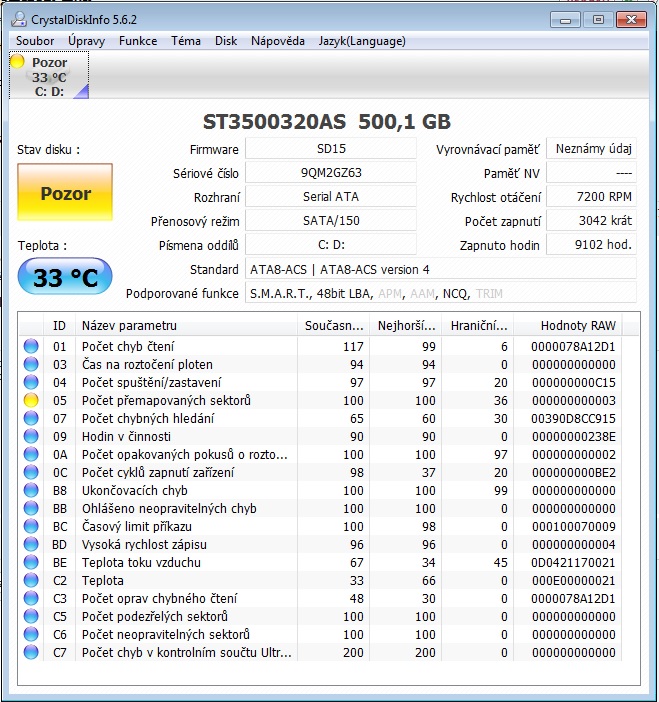
Task: Click the blue status icon for row BE
Action: 31,562
